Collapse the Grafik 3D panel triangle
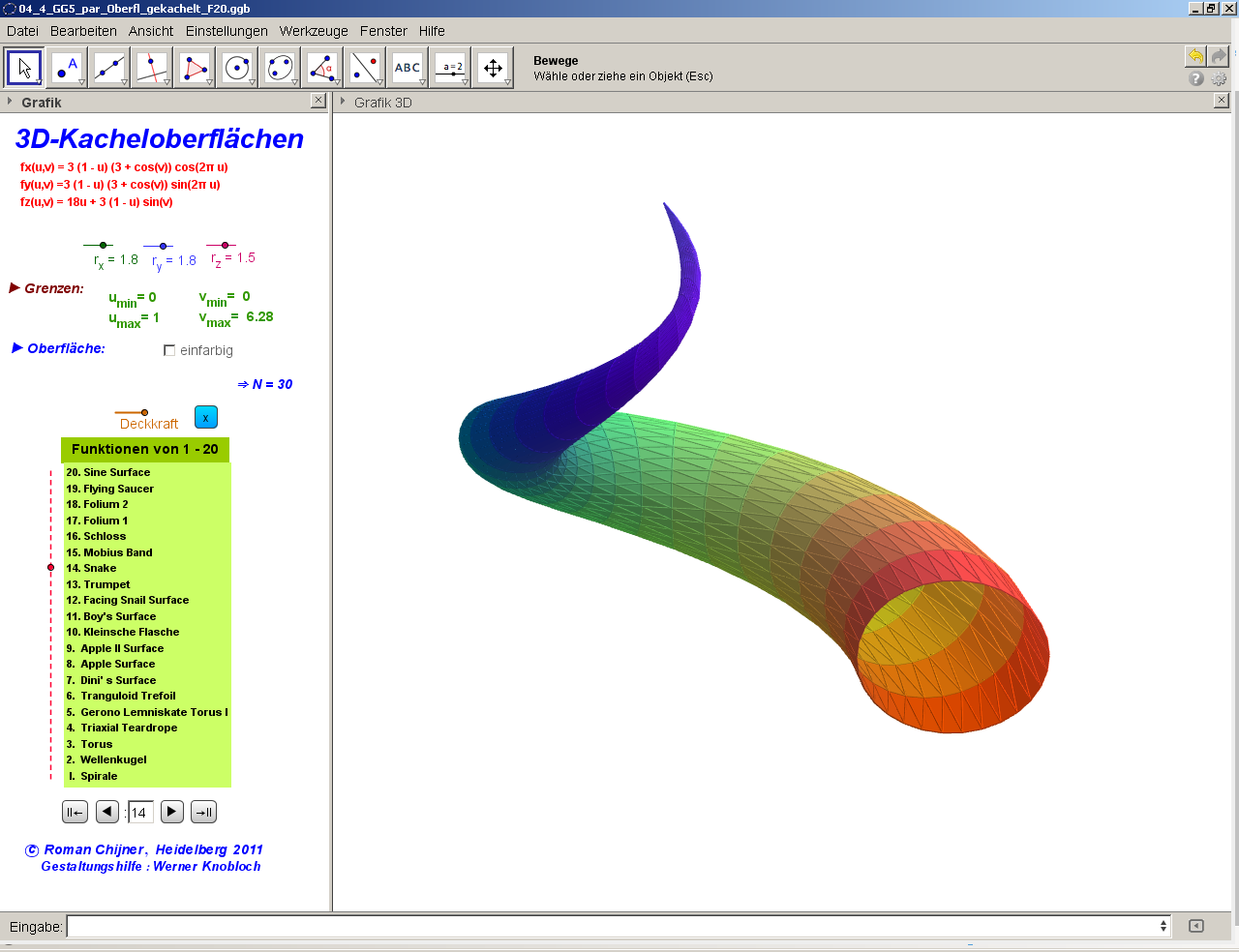Image resolution: width=1239 pixels, height=952 pixels. pos(343,102)
